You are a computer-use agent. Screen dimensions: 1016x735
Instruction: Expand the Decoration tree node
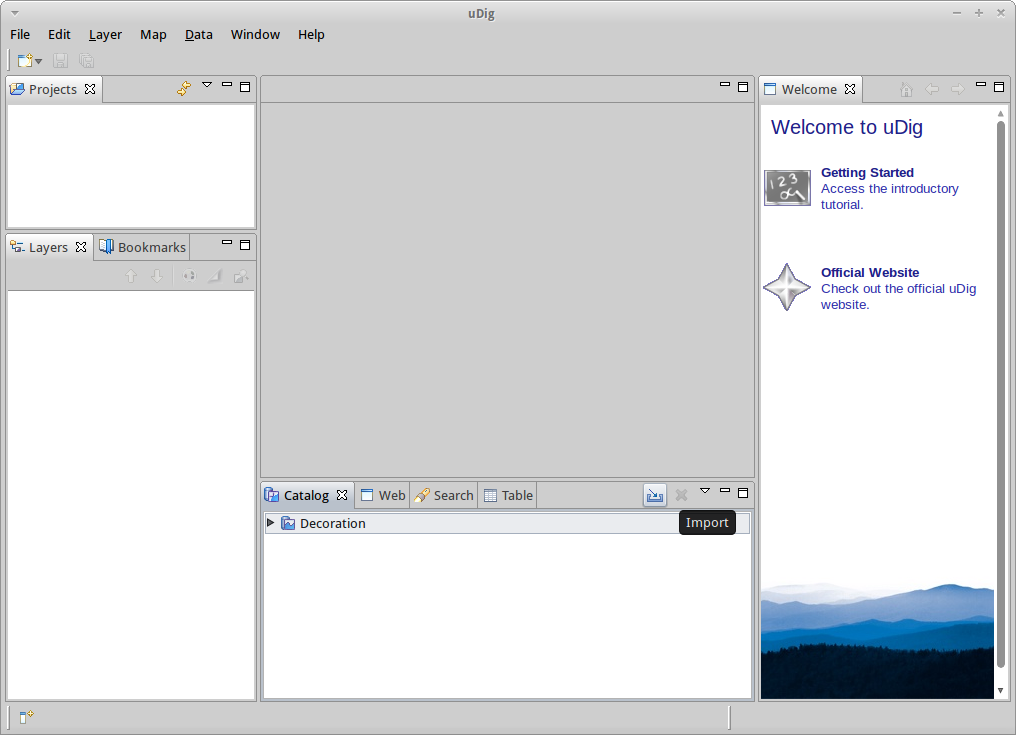tap(271, 523)
